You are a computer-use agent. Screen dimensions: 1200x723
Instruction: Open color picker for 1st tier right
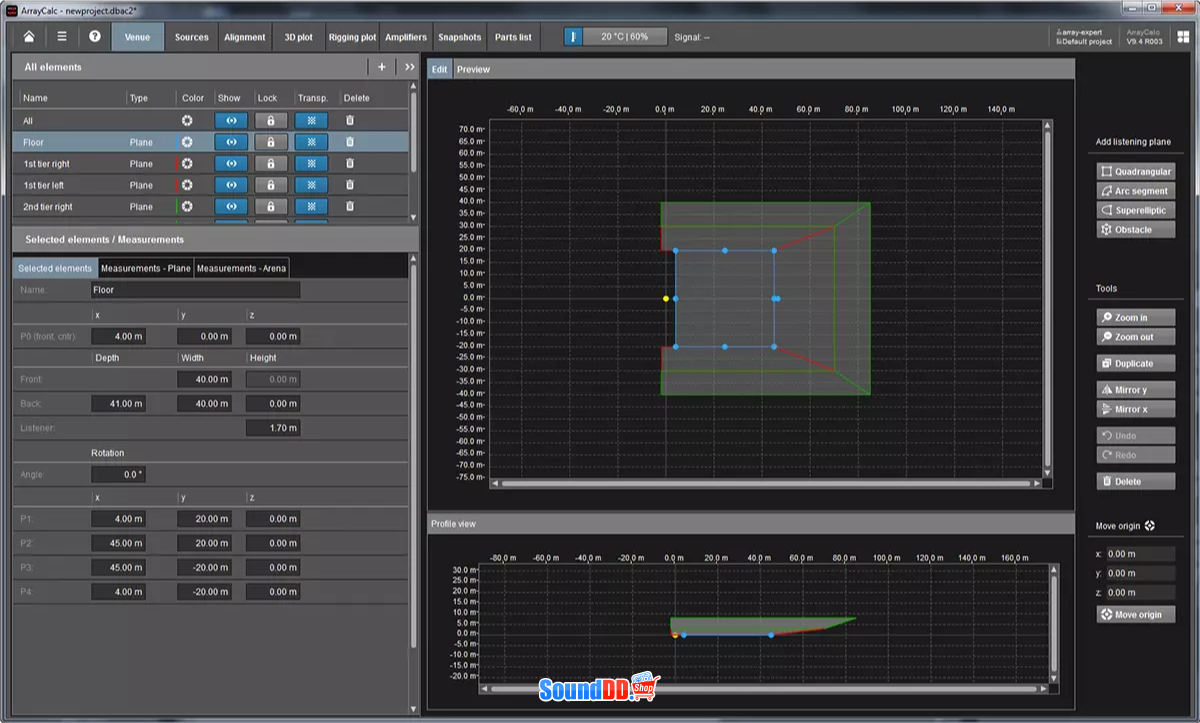coord(187,164)
